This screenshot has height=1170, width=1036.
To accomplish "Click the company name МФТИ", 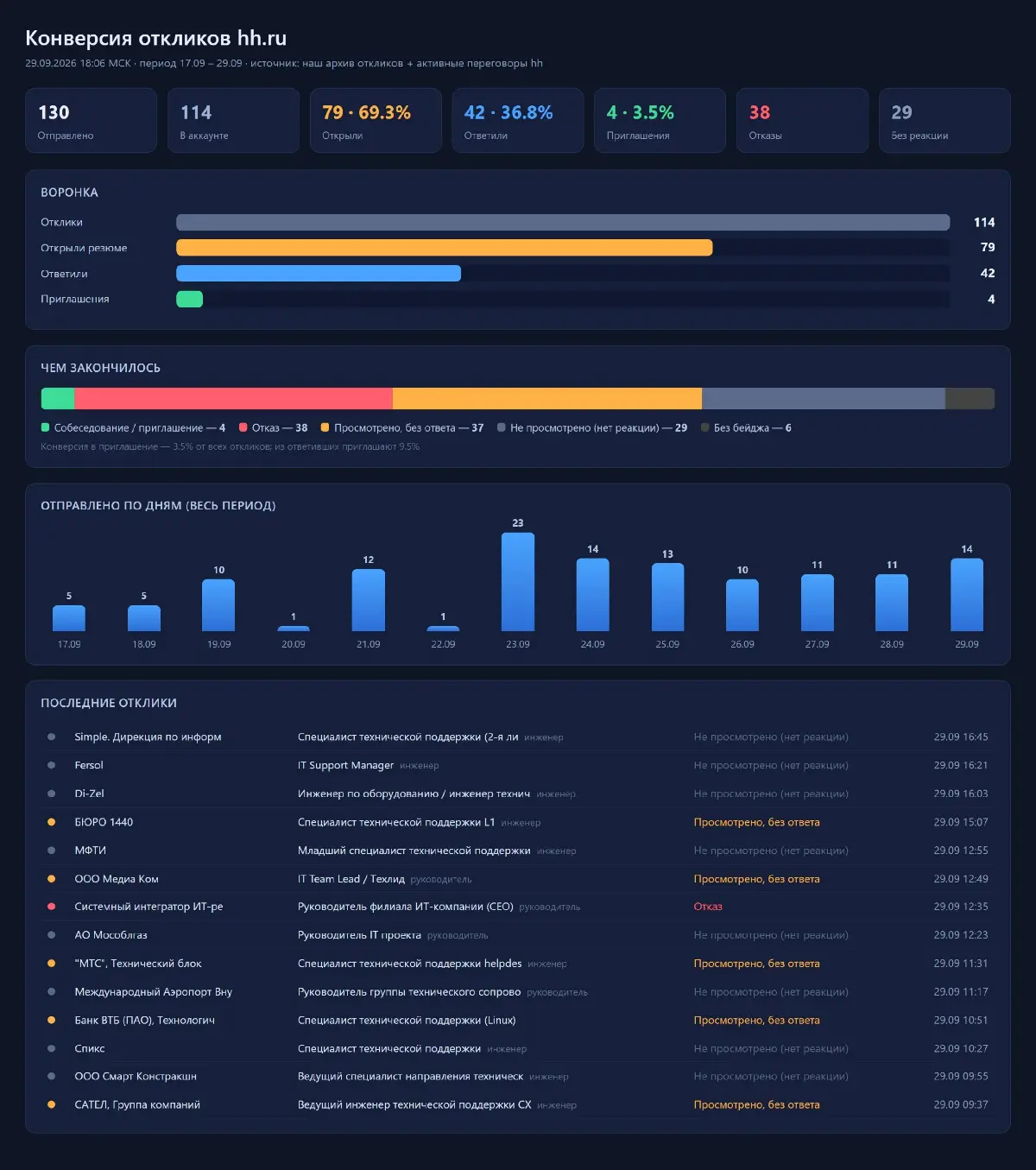I will pos(91,851).
